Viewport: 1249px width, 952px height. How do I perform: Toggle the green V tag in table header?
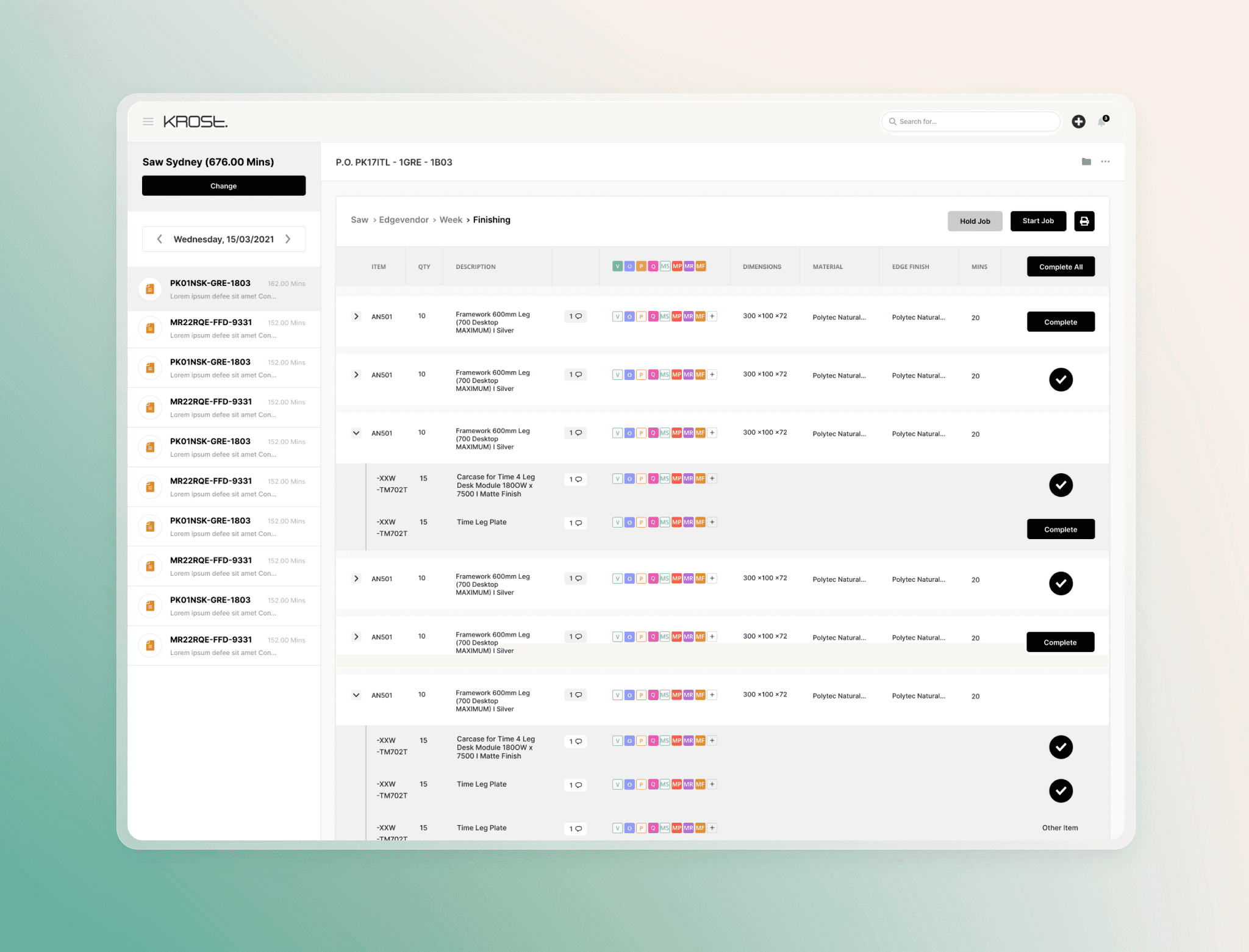pyautogui.click(x=617, y=267)
